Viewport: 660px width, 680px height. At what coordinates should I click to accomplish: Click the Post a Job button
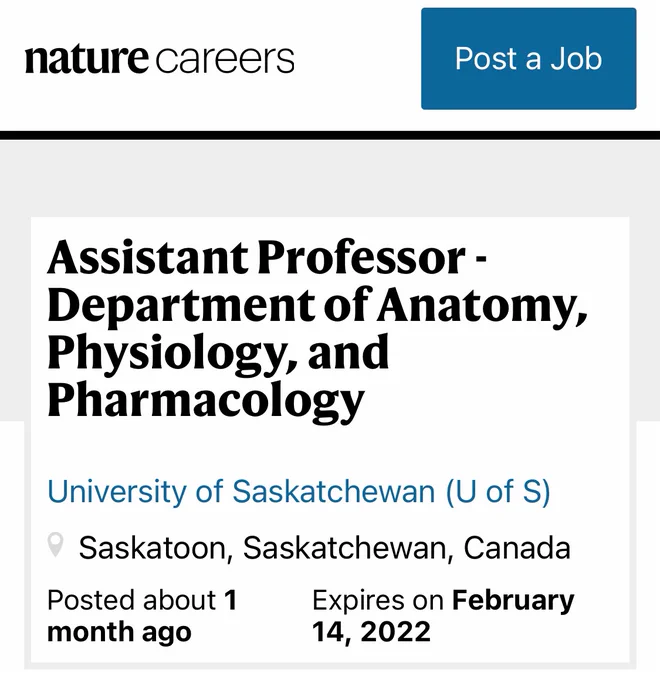coord(529,59)
